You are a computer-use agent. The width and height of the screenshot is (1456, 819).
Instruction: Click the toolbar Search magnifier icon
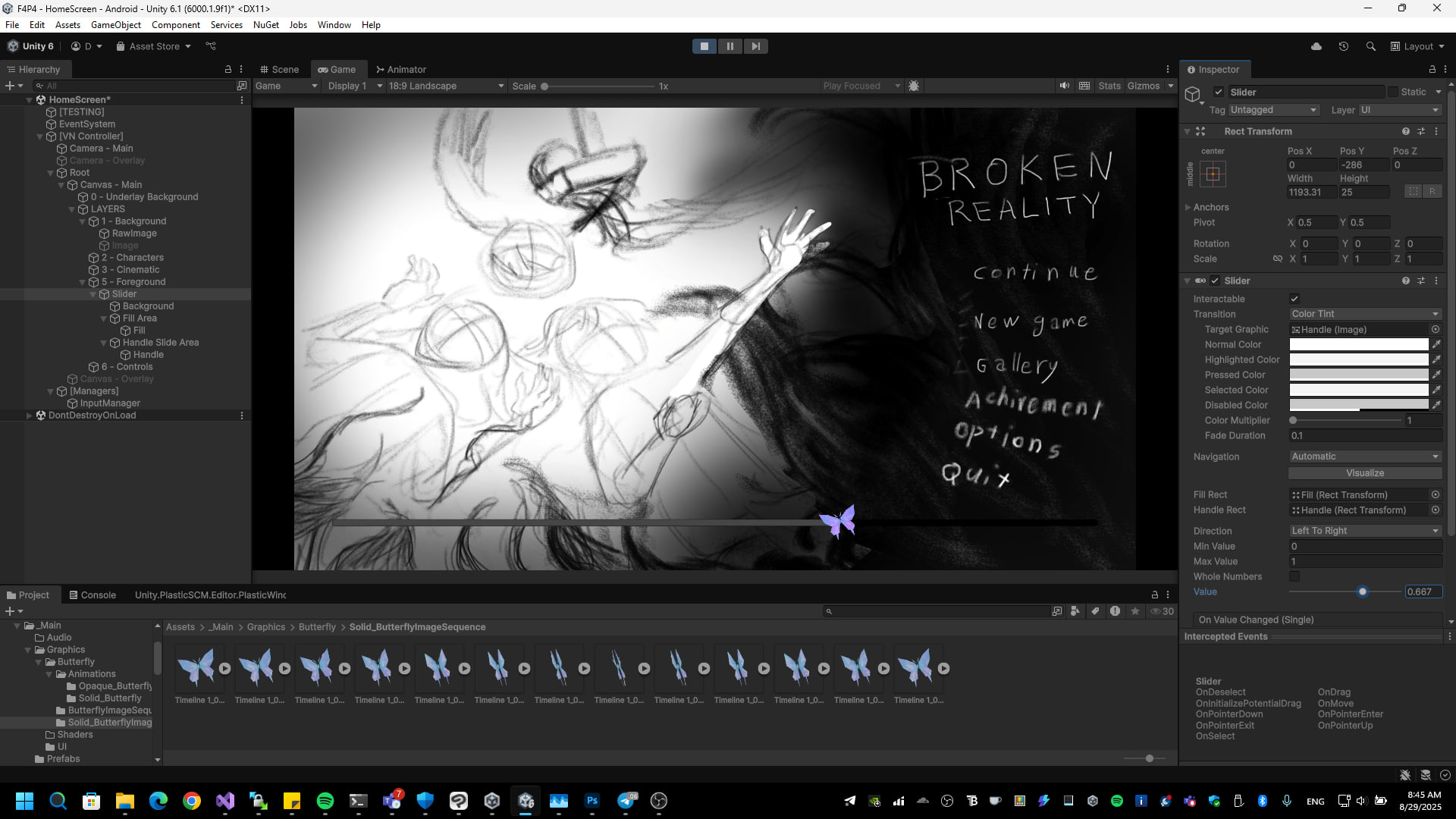(1370, 46)
